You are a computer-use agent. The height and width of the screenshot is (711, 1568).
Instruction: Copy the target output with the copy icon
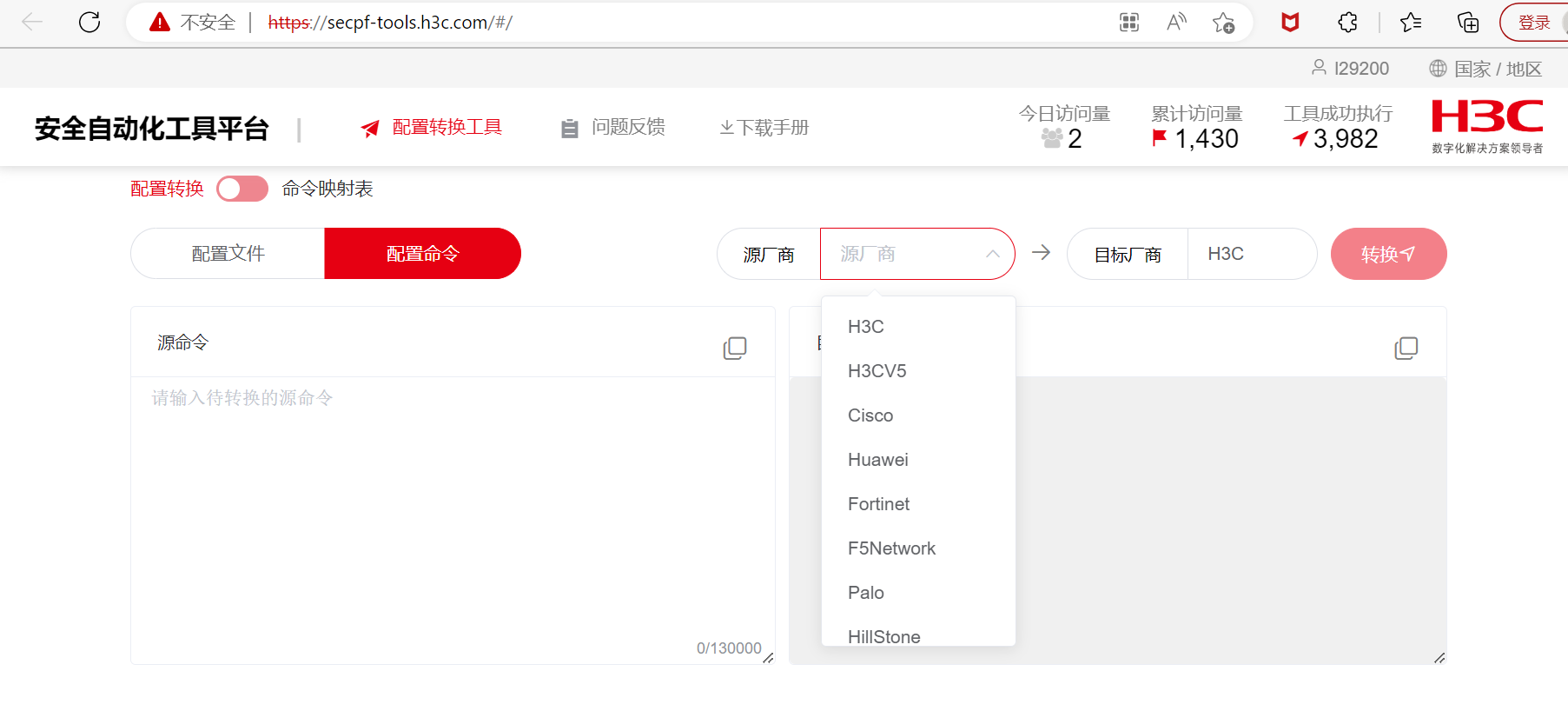[1406, 349]
